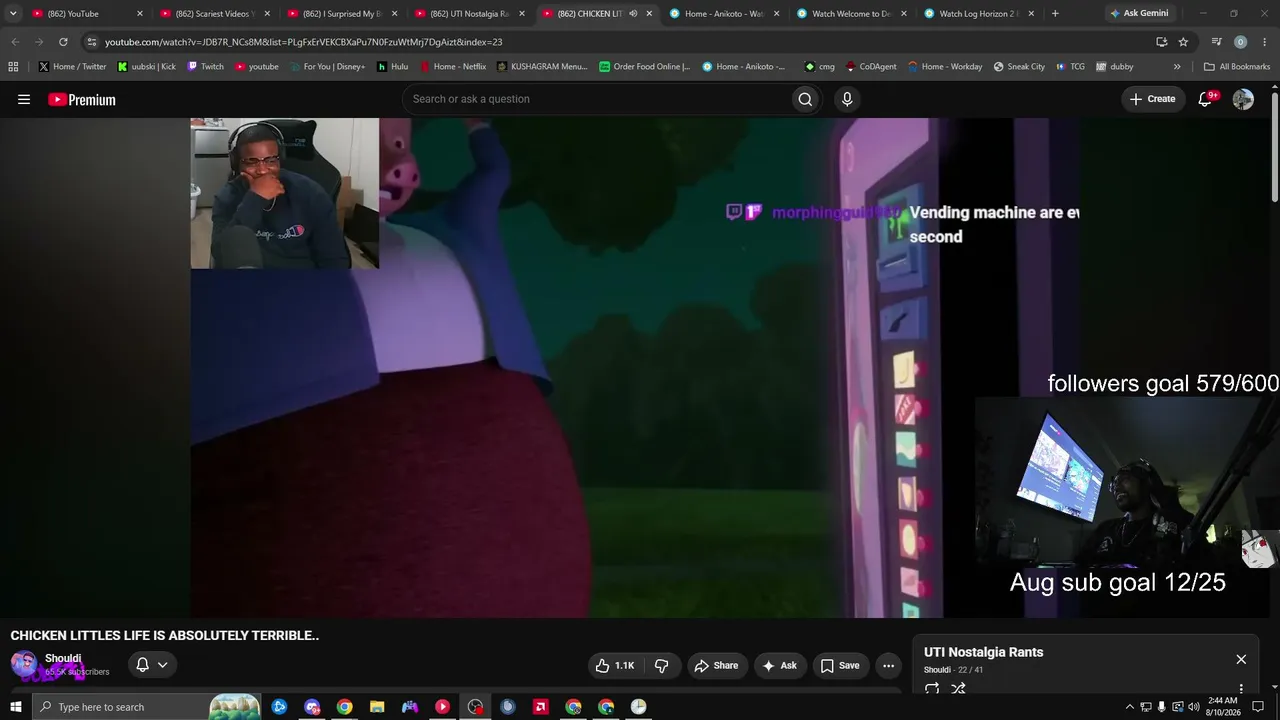The image size is (1280, 720).
Task: Reload the page in Chrome
Action: [x=63, y=42]
